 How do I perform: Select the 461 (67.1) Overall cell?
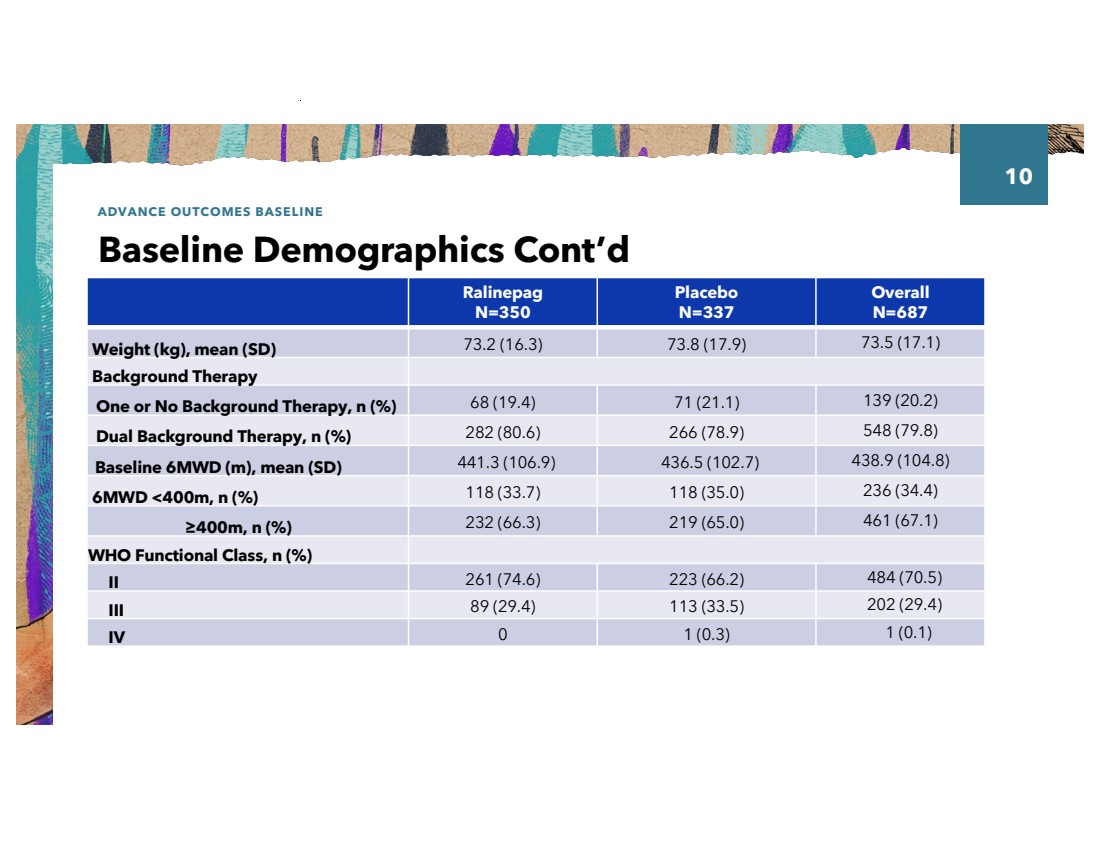[x=899, y=521]
